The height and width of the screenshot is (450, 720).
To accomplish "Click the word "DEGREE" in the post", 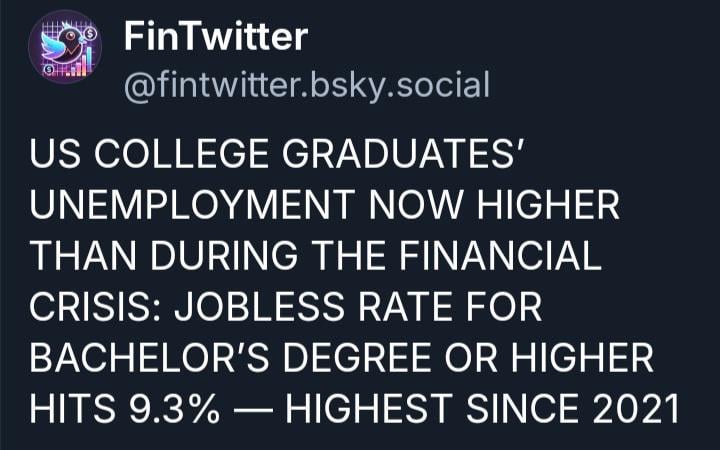I will click(327, 357).
